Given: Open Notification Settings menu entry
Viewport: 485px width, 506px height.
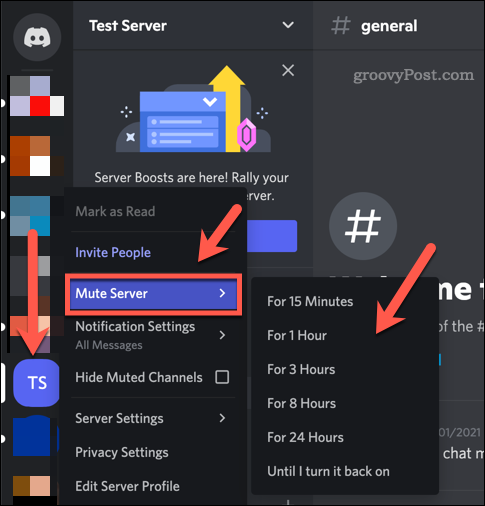Looking at the screenshot, I should (x=153, y=335).
